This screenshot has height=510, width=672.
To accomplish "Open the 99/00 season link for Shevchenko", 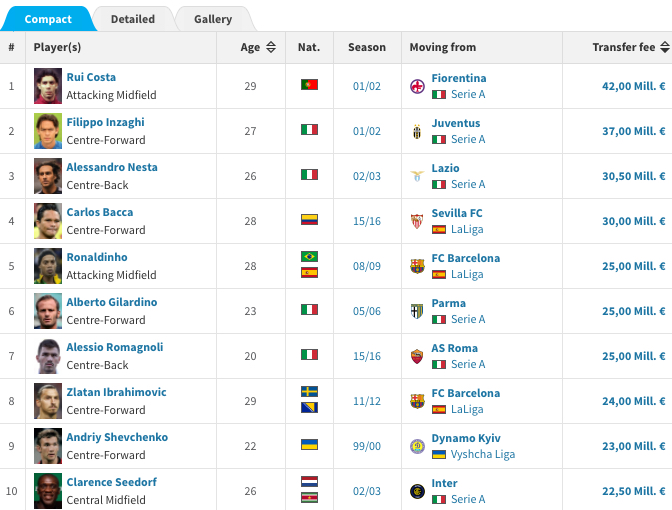I will click(x=367, y=446).
